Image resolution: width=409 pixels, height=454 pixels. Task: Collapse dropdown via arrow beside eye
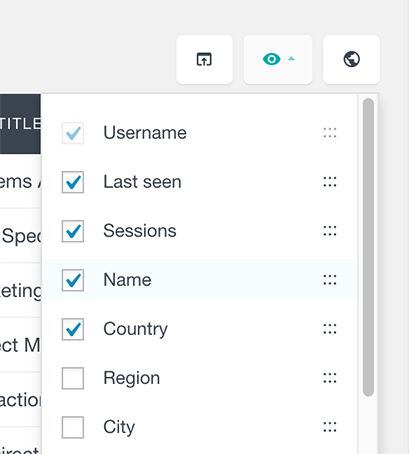coord(291,59)
